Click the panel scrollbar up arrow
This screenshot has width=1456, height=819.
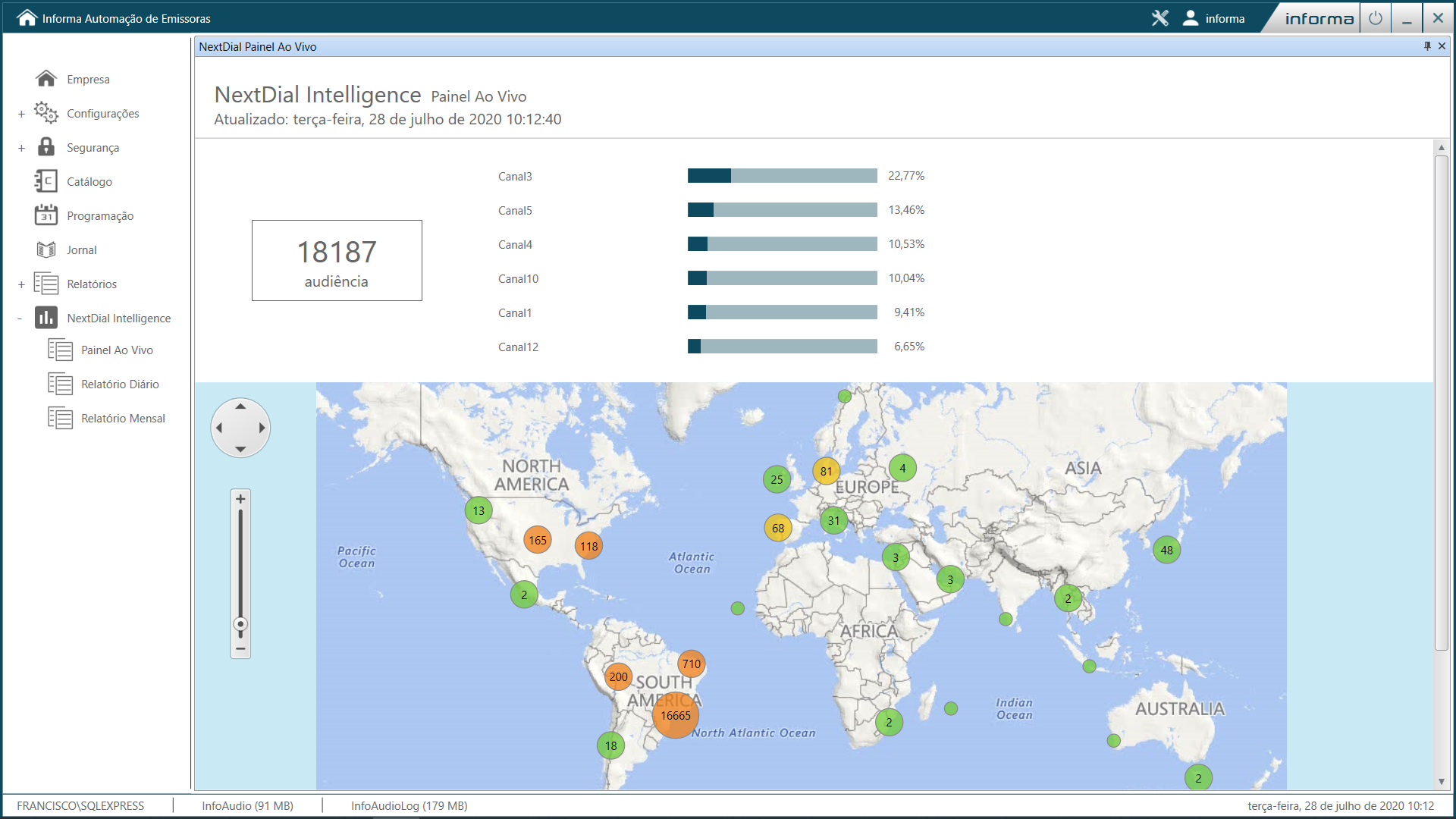coord(1442,147)
